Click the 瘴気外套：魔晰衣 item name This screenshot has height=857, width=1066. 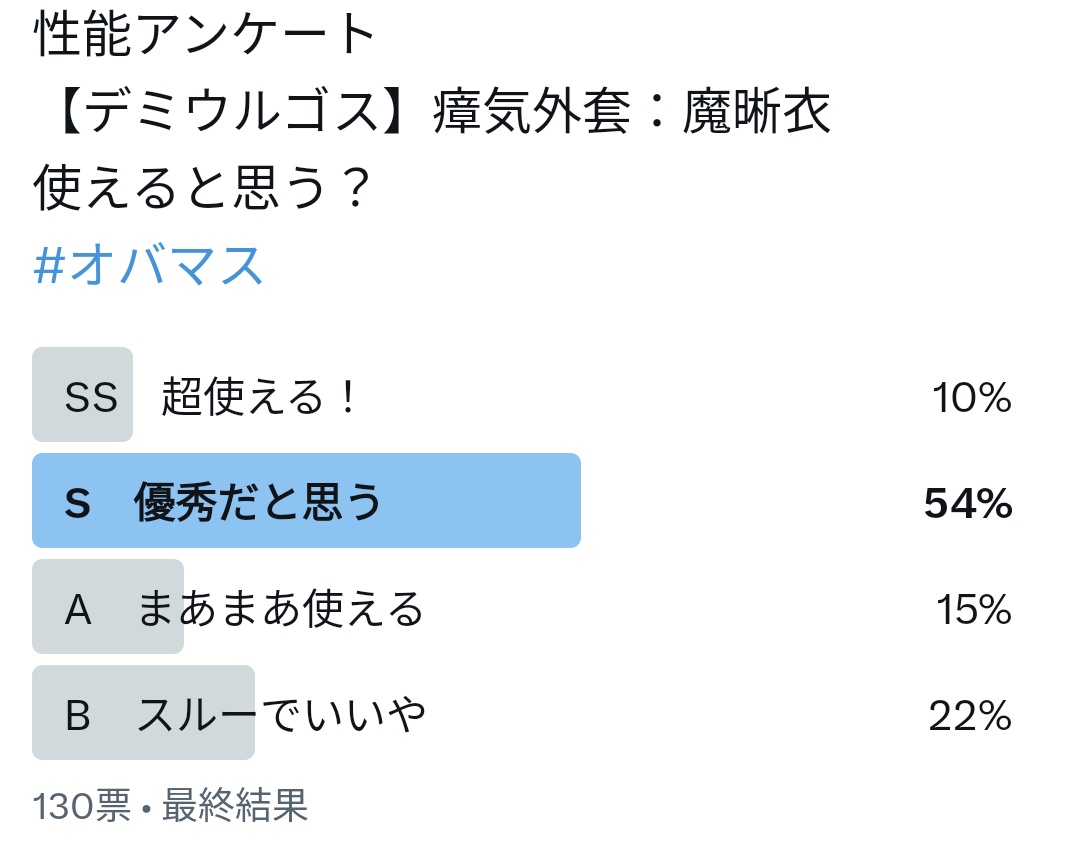(x=632, y=111)
